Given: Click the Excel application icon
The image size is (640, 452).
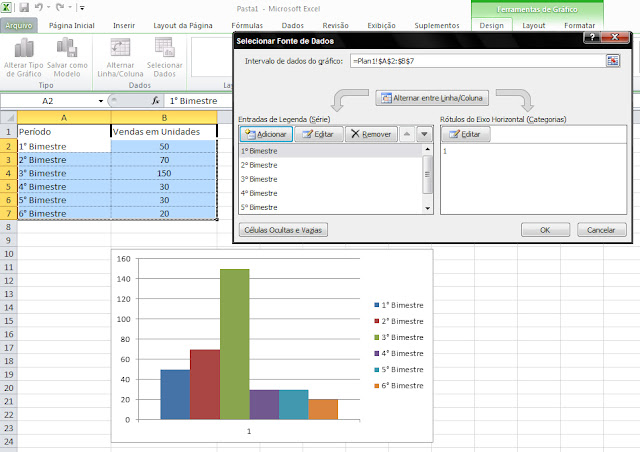Looking at the screenshot, I should click(6, 7).
